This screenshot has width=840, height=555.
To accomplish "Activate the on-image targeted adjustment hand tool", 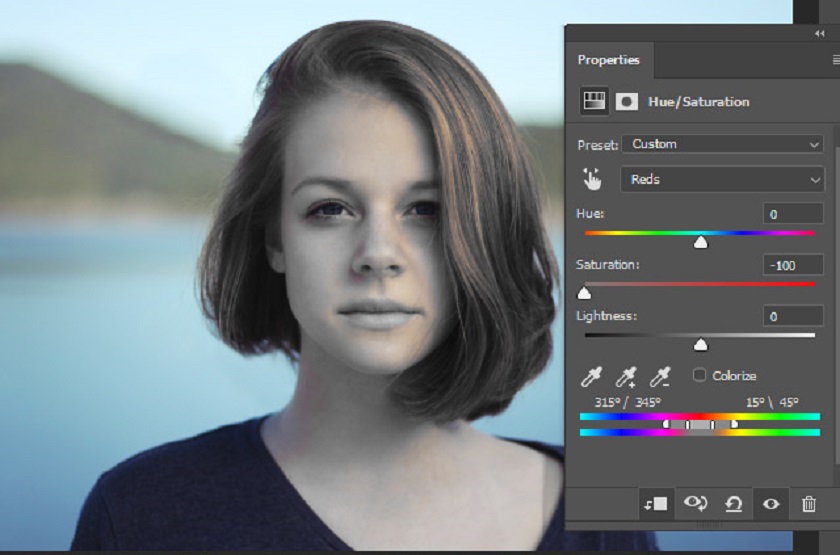I will tap(594, 180).
